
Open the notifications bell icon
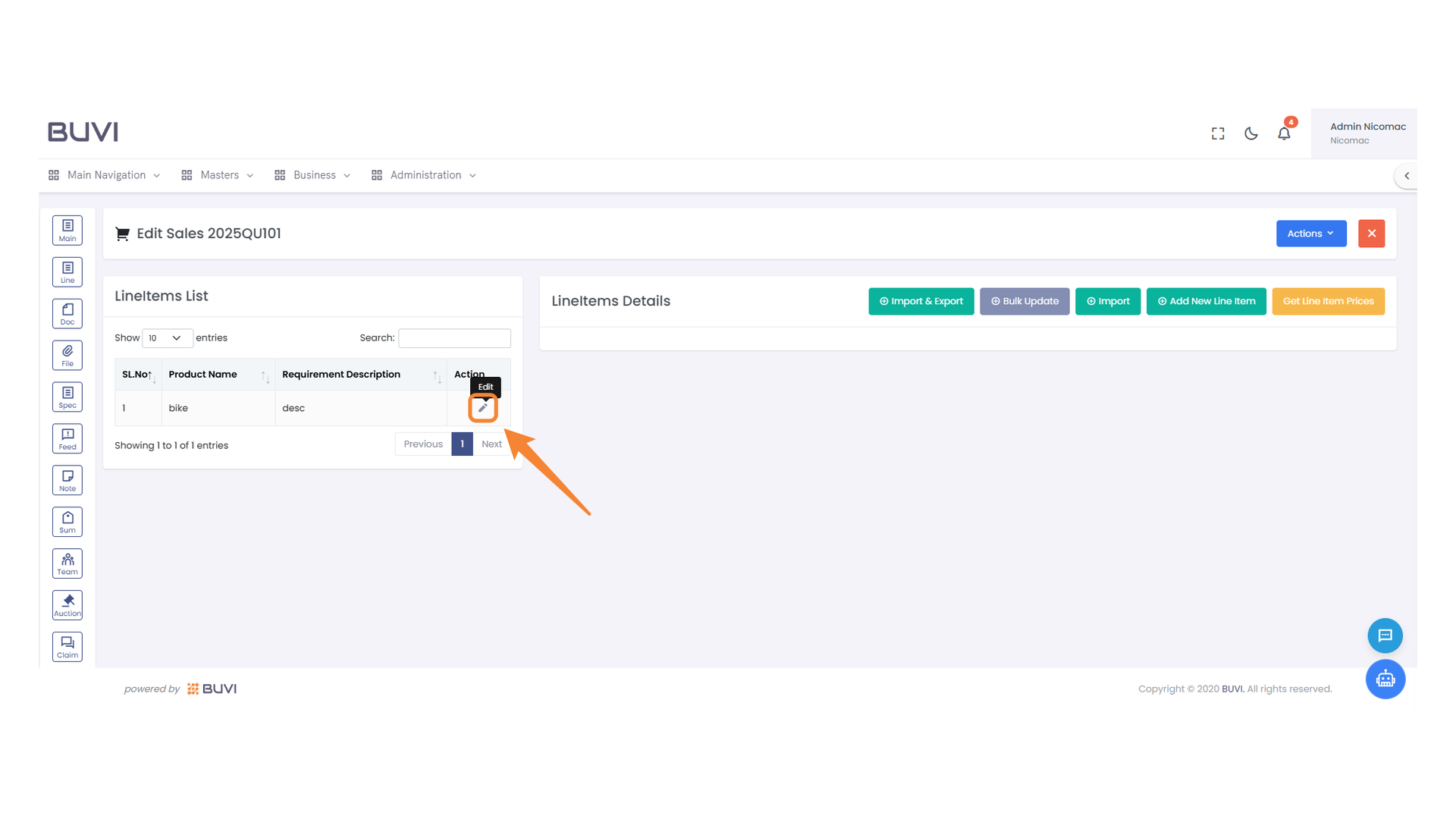pyautogui.click(x=1284, y=133)
